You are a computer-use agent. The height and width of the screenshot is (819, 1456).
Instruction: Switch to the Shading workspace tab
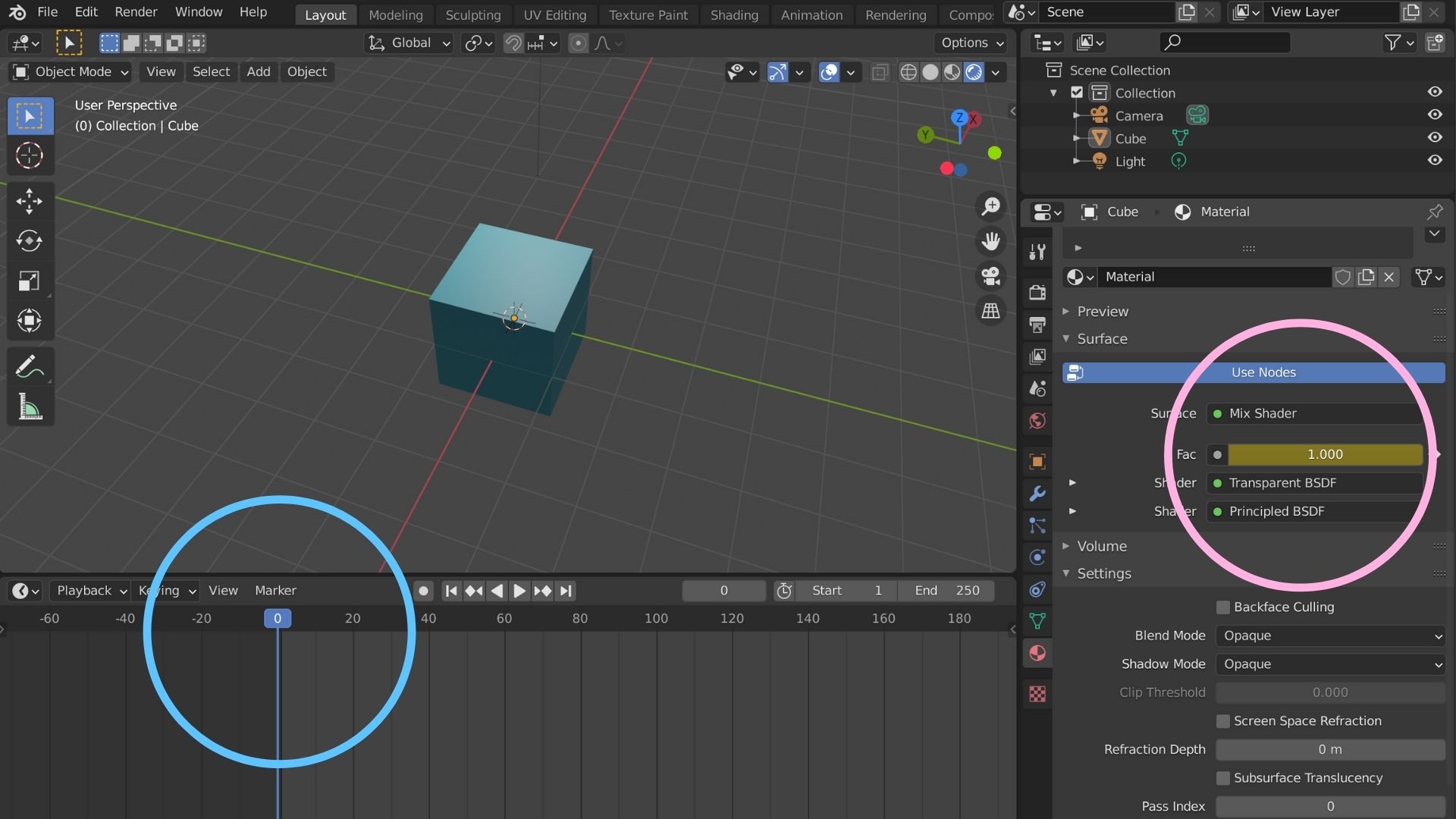tap(733, 14)
